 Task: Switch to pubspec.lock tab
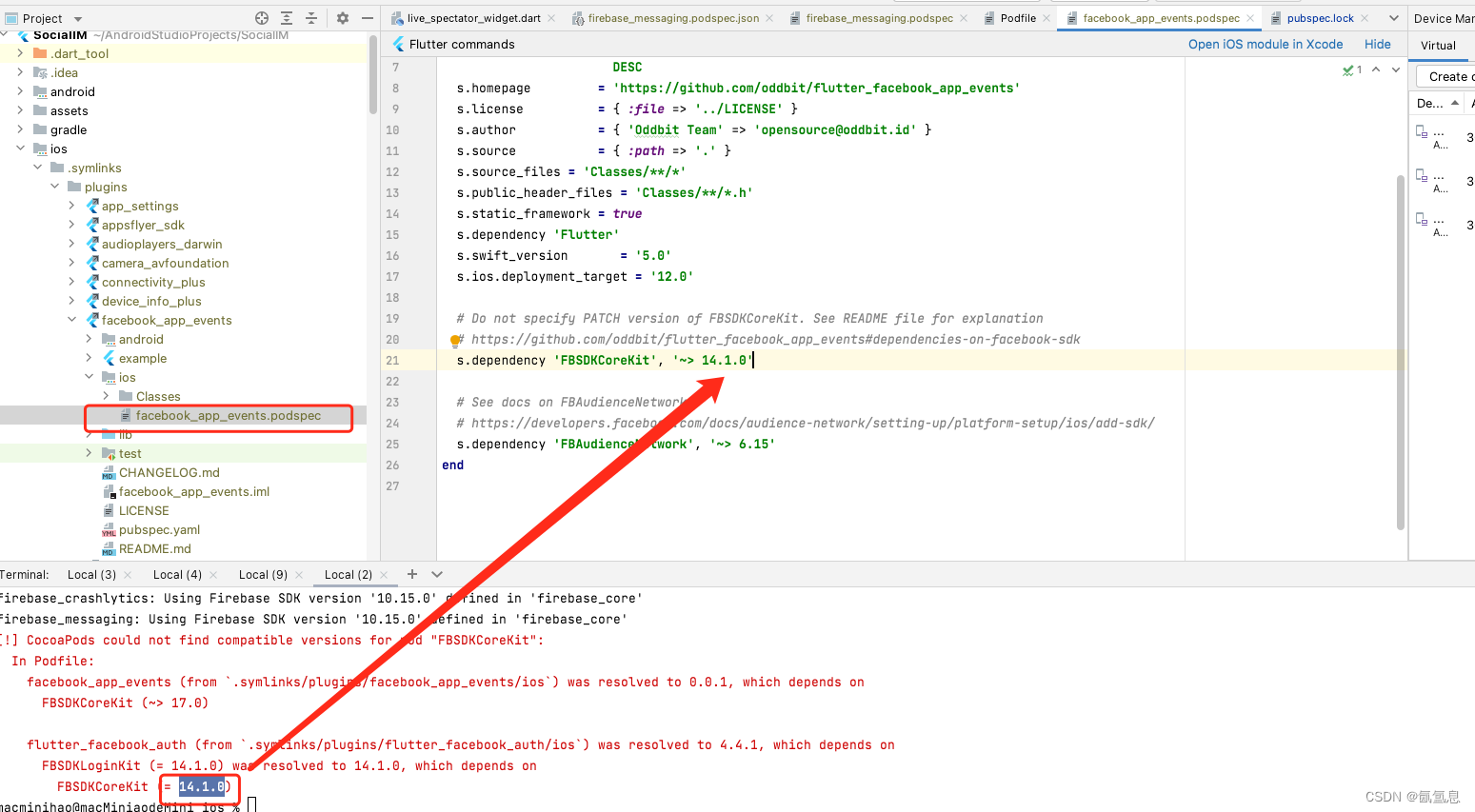[1320, 18]
